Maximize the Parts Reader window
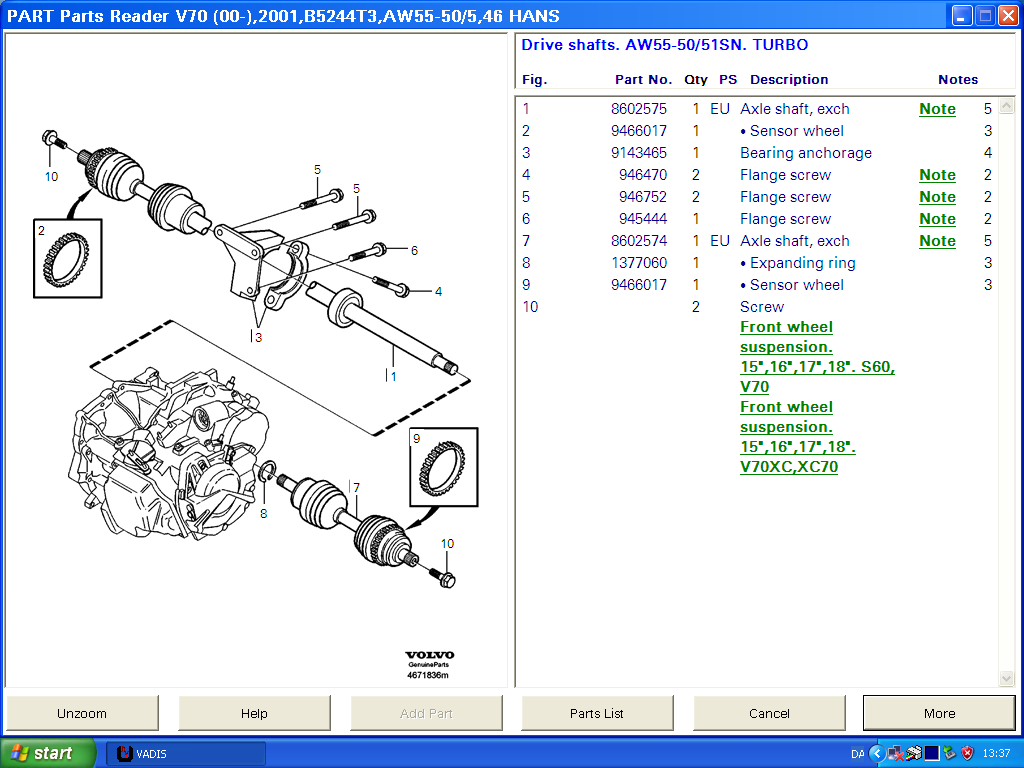Viewport: 1024px width, 768px height. pyautogui.click(x=985, y=16)
